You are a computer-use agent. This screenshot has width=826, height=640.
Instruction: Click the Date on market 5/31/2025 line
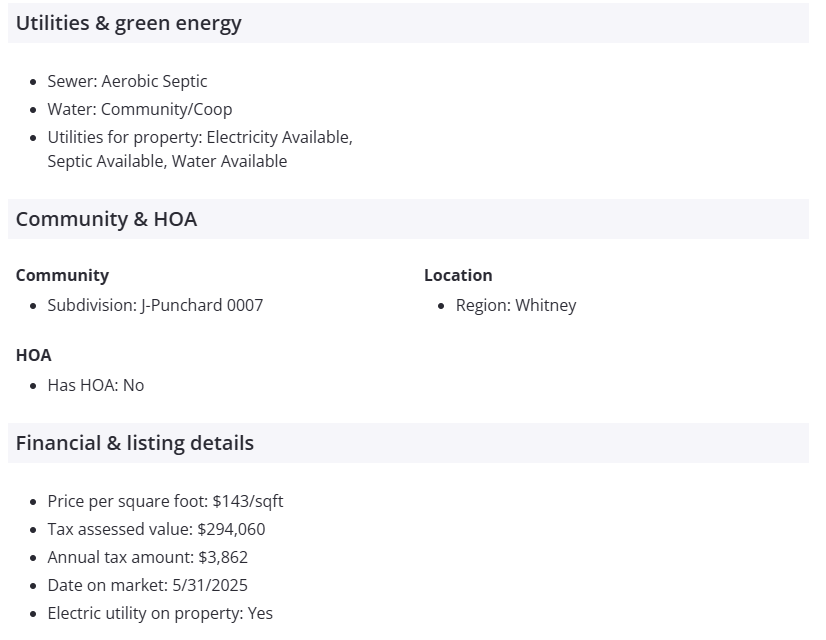click(x=147, y=585)
